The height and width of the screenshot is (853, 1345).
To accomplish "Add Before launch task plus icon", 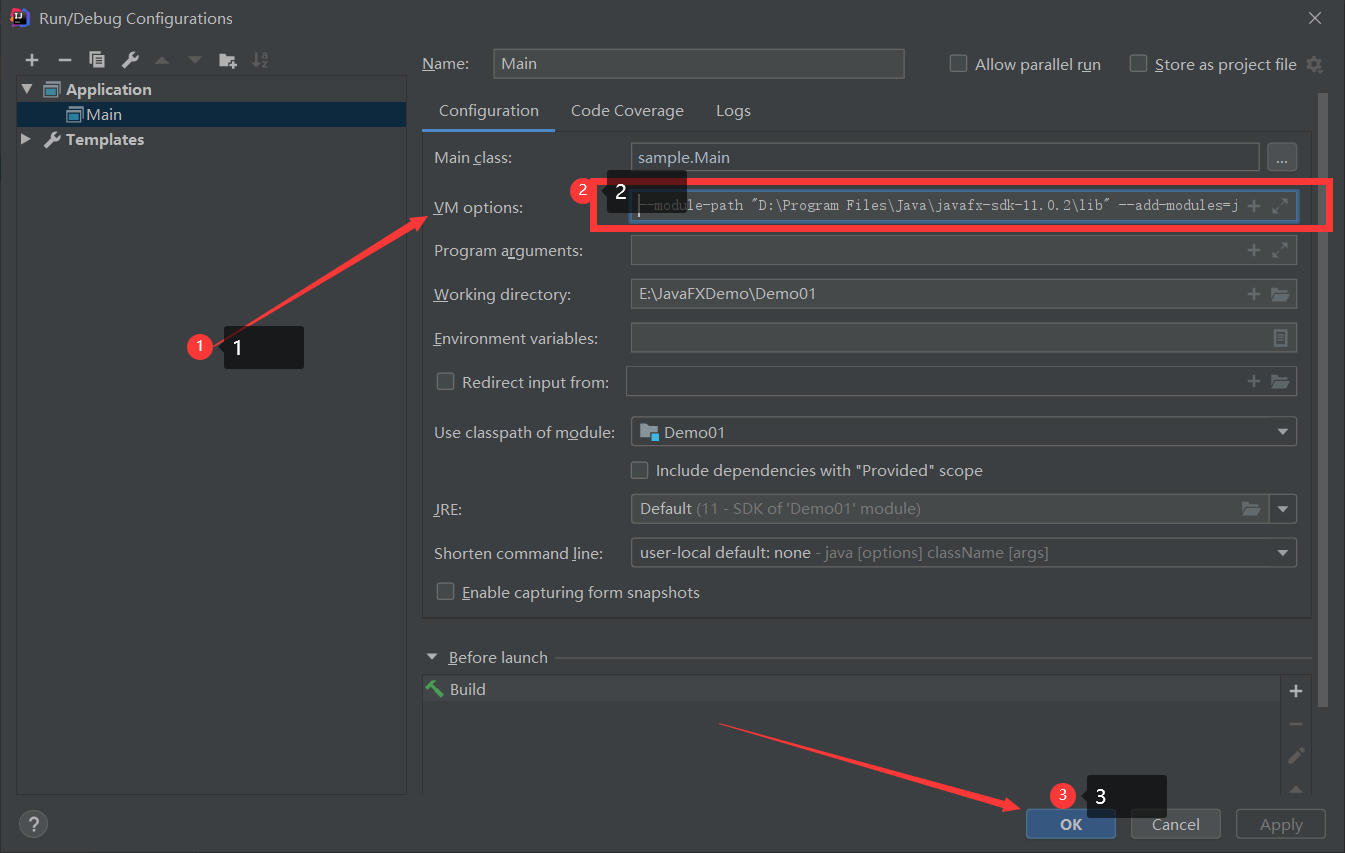I will pos(1296,691).
